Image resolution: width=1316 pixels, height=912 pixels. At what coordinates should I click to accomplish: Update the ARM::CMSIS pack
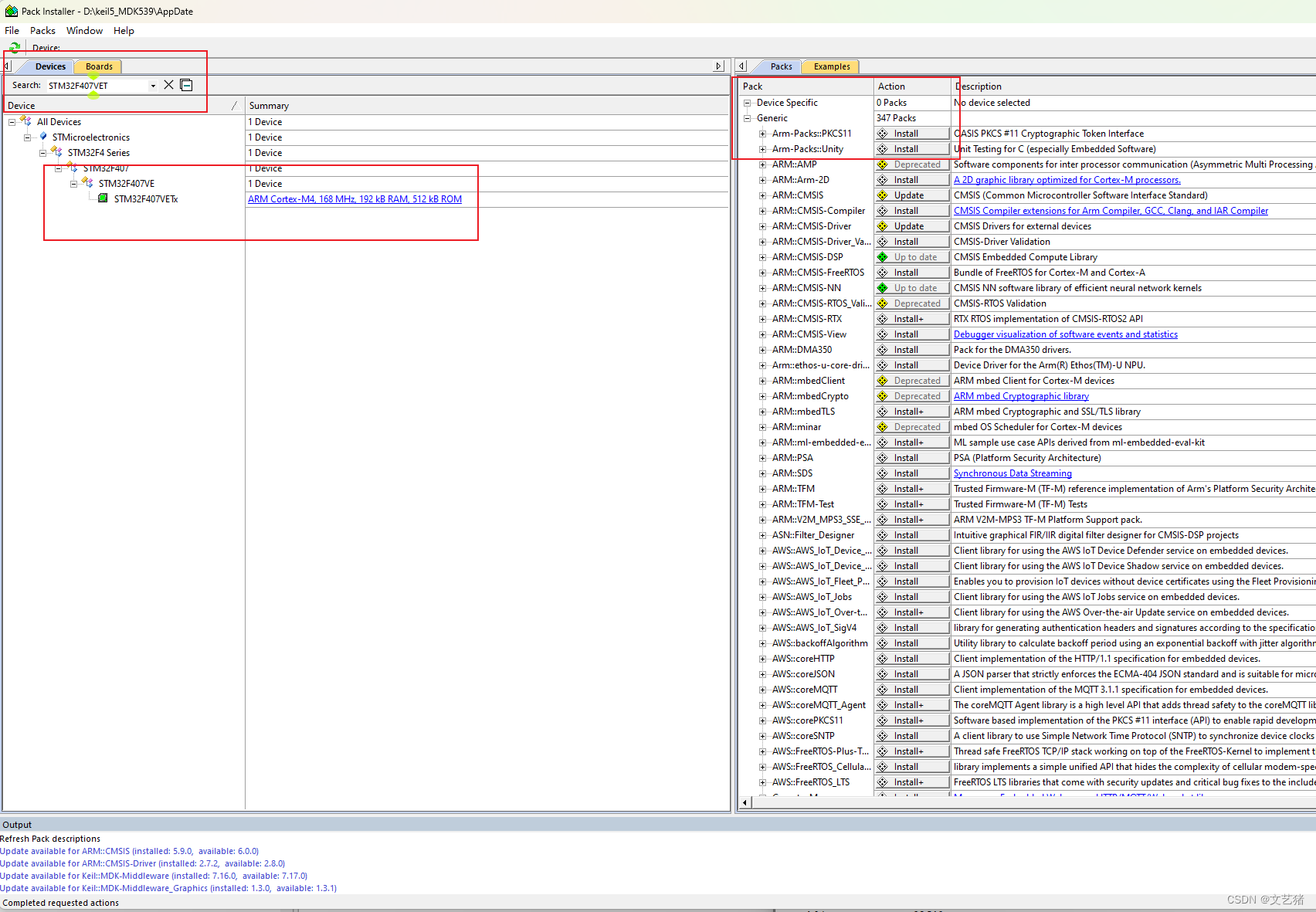tap(911, 195)
